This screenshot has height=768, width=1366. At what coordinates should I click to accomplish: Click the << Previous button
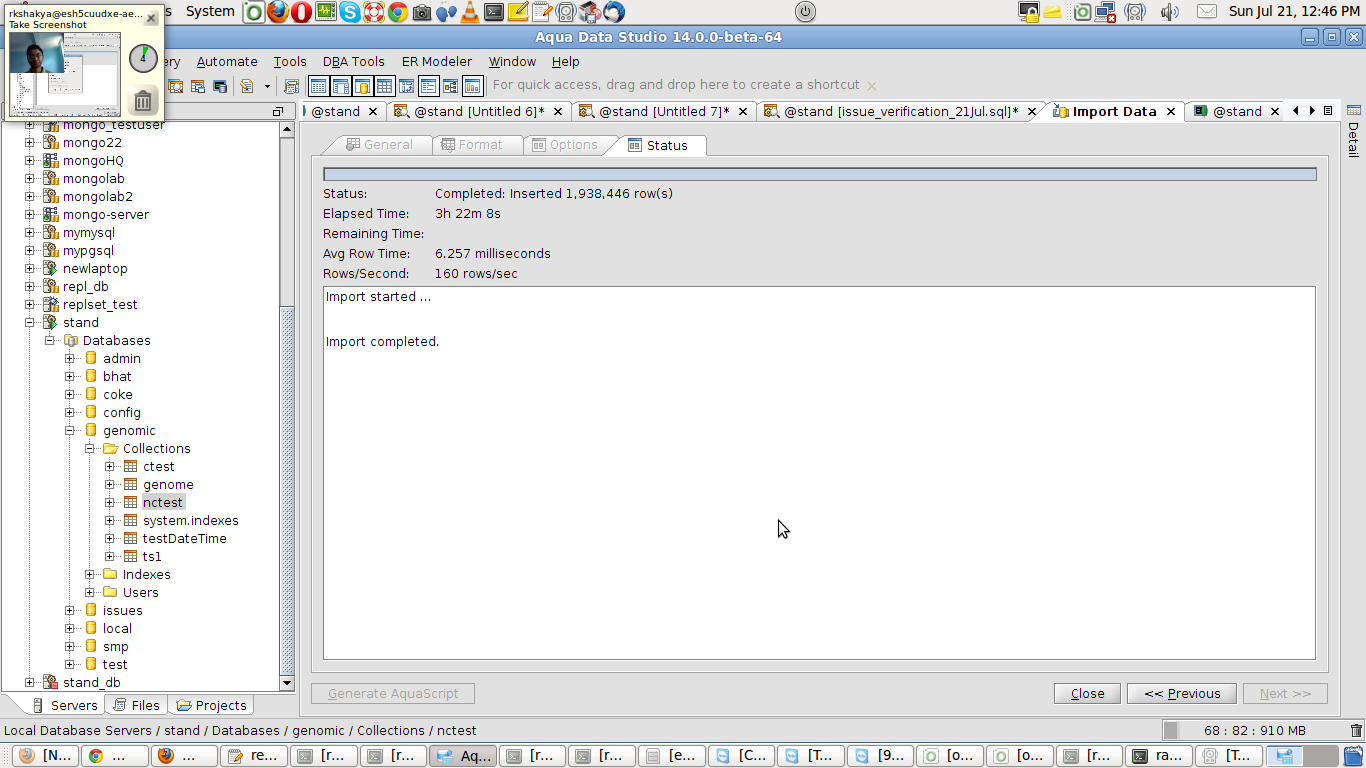click(x=1182, y=693)
